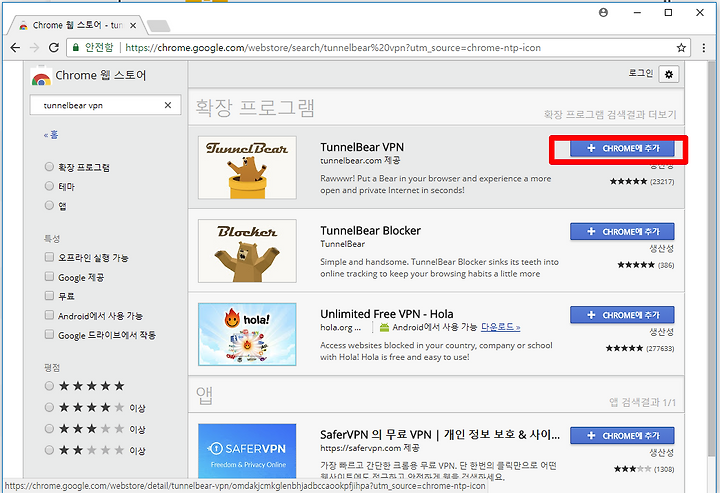This screenshot has height=493, width=720.
Task: Open the TunnelBear VPN thumbnail image
Action: 247,168
